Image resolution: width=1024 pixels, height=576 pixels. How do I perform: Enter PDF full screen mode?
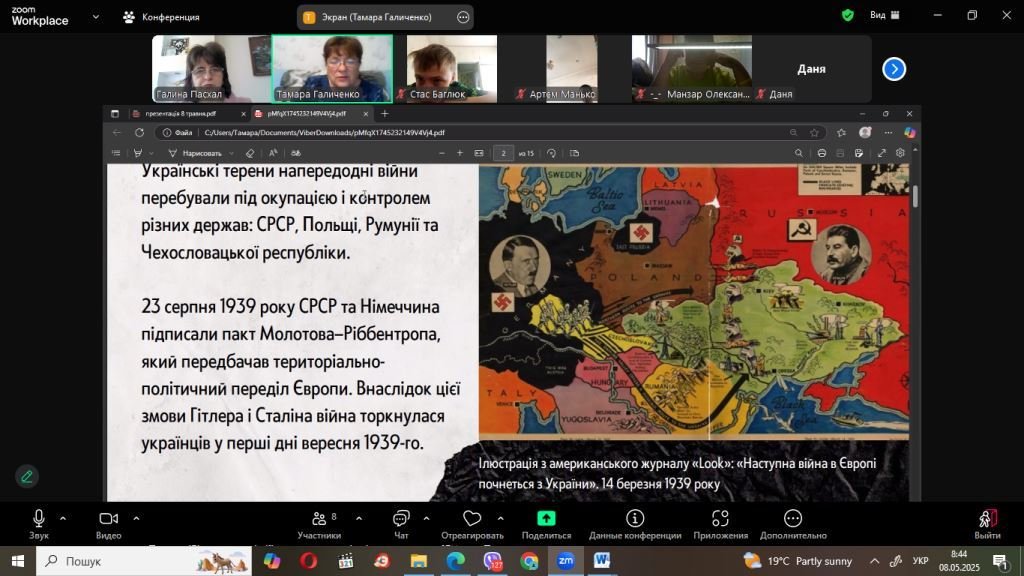(882, 153)
